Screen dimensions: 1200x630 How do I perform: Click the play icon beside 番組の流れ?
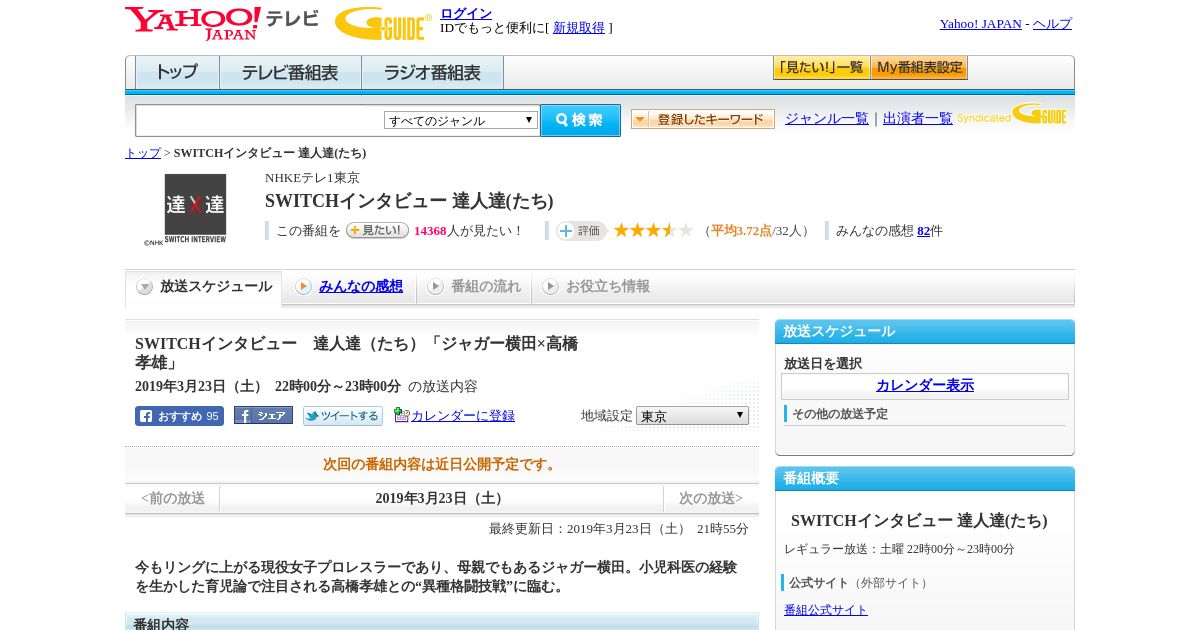(x=435, y=287)
